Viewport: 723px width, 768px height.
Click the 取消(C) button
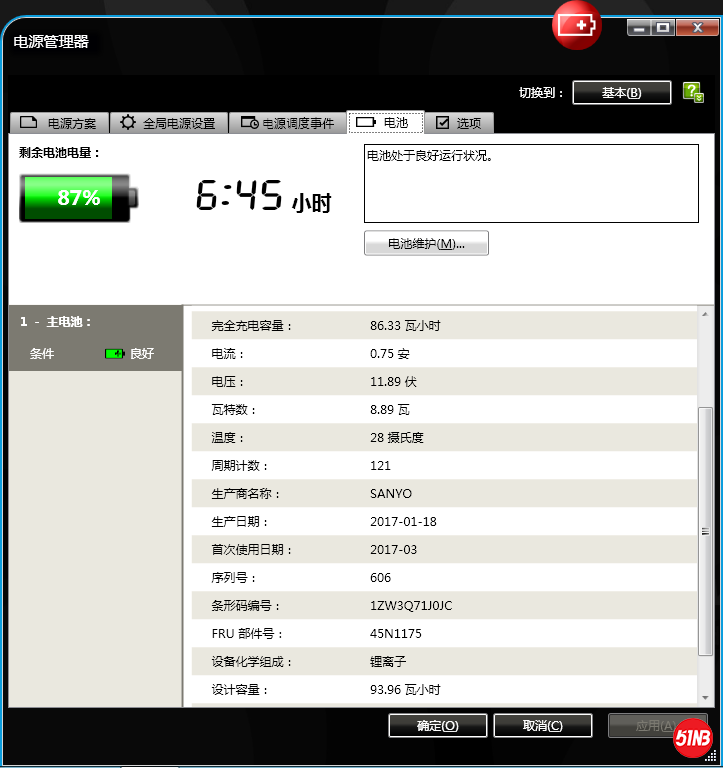pos(542,726)
